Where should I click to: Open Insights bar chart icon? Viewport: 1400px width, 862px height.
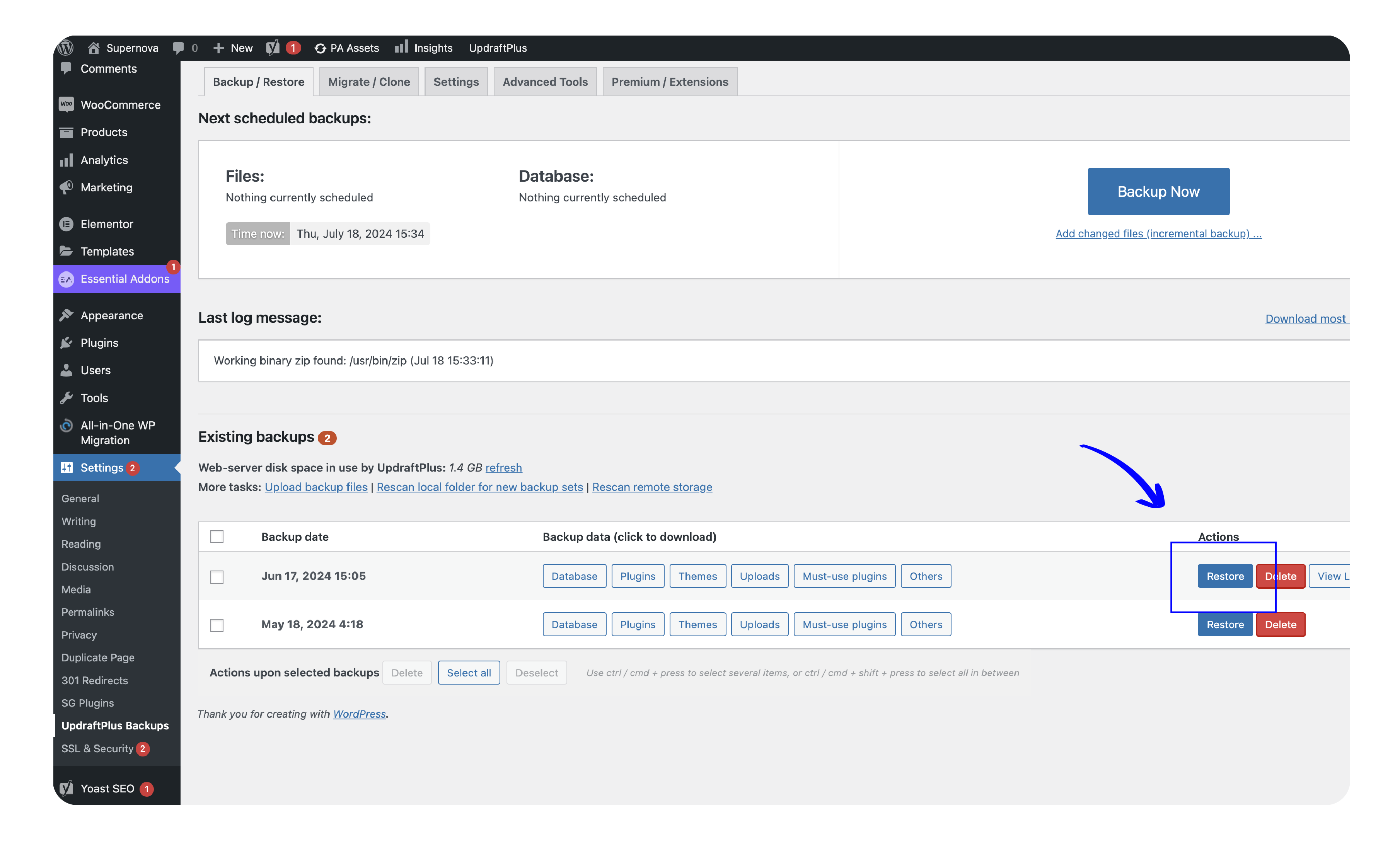click(402, 47)
